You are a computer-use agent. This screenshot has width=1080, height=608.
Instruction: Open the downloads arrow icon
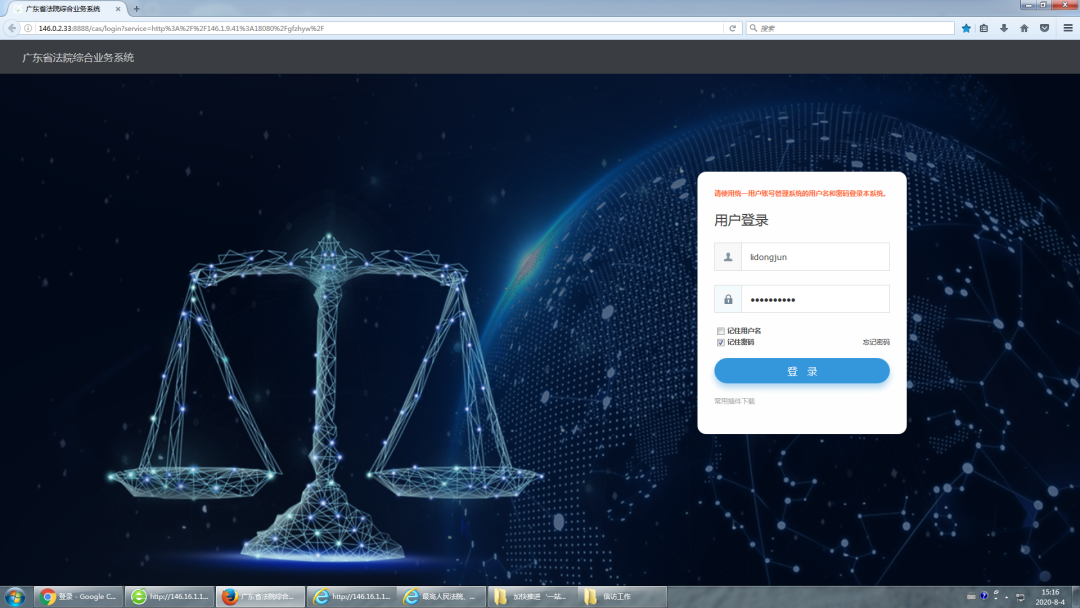[x=1004, y=28]
